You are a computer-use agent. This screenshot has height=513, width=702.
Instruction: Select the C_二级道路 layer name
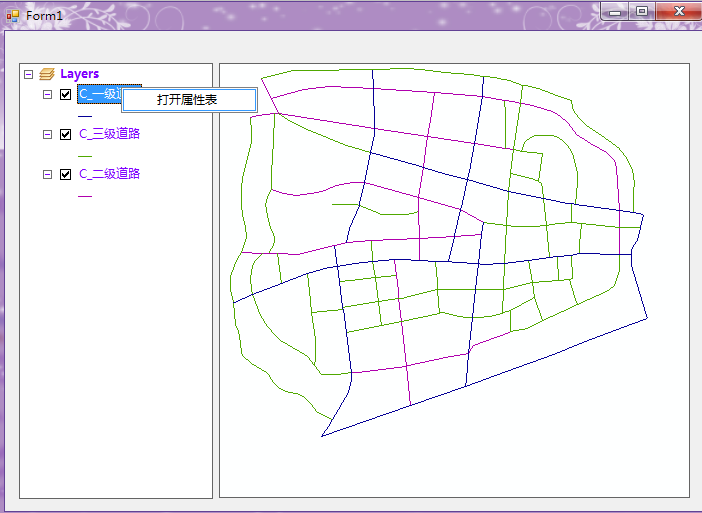coord(109,174)
